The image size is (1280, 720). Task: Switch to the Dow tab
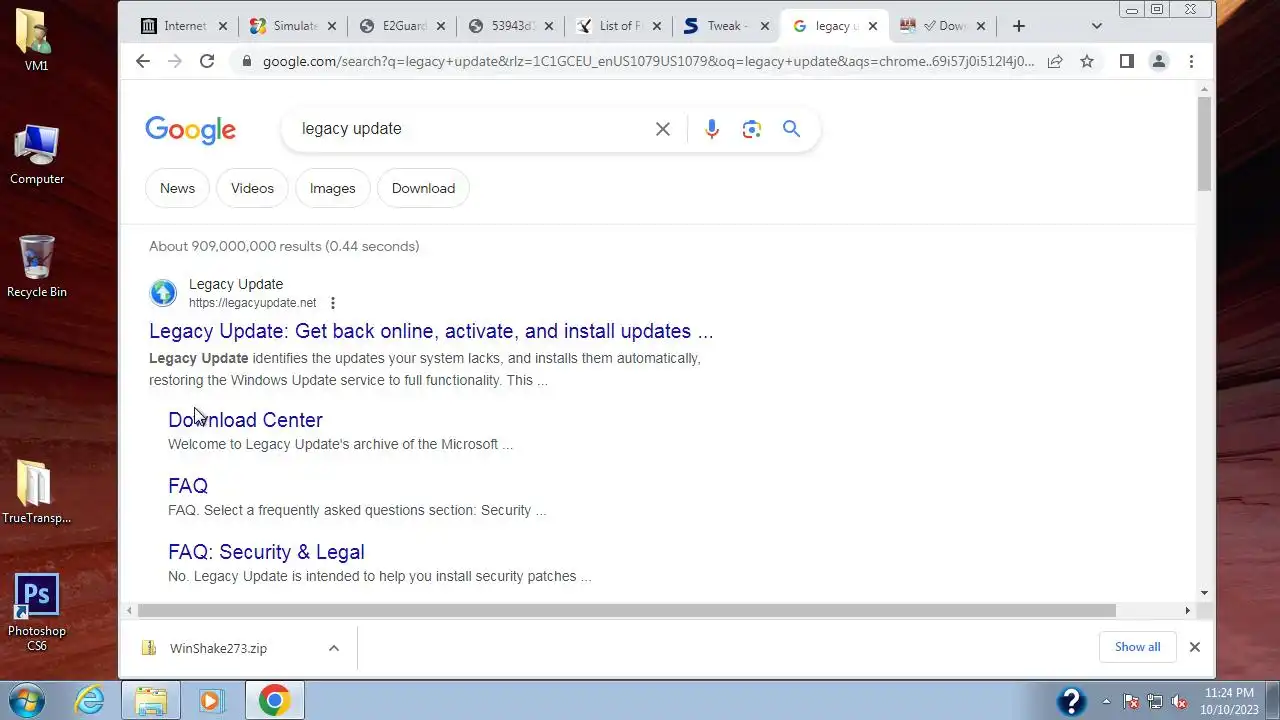point(942,26)
